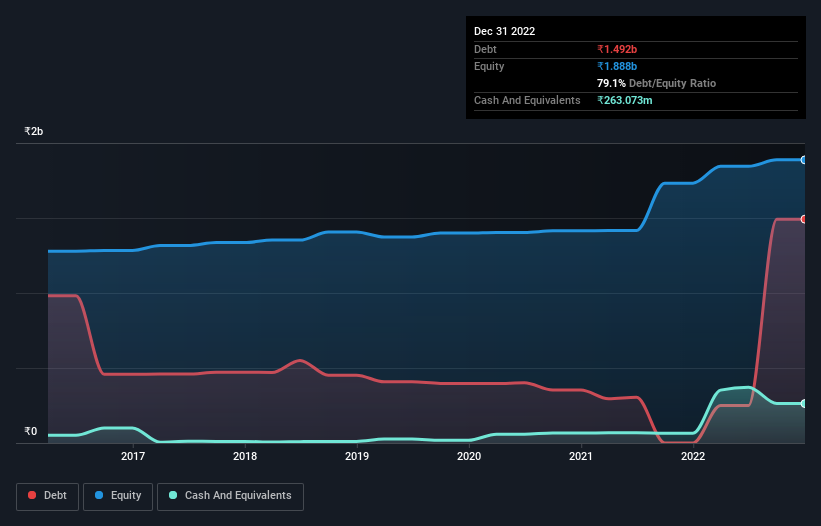Click the teal Cash legend dot
Viewport: 821px width, 526px height.
pos(173,495)
